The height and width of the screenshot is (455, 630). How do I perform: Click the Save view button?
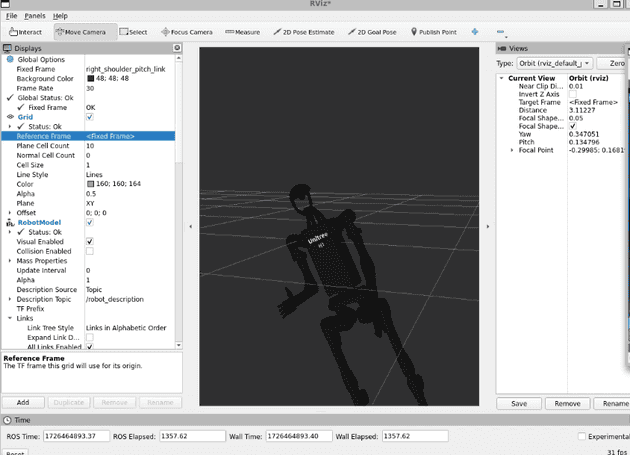(x=519, y=404)
